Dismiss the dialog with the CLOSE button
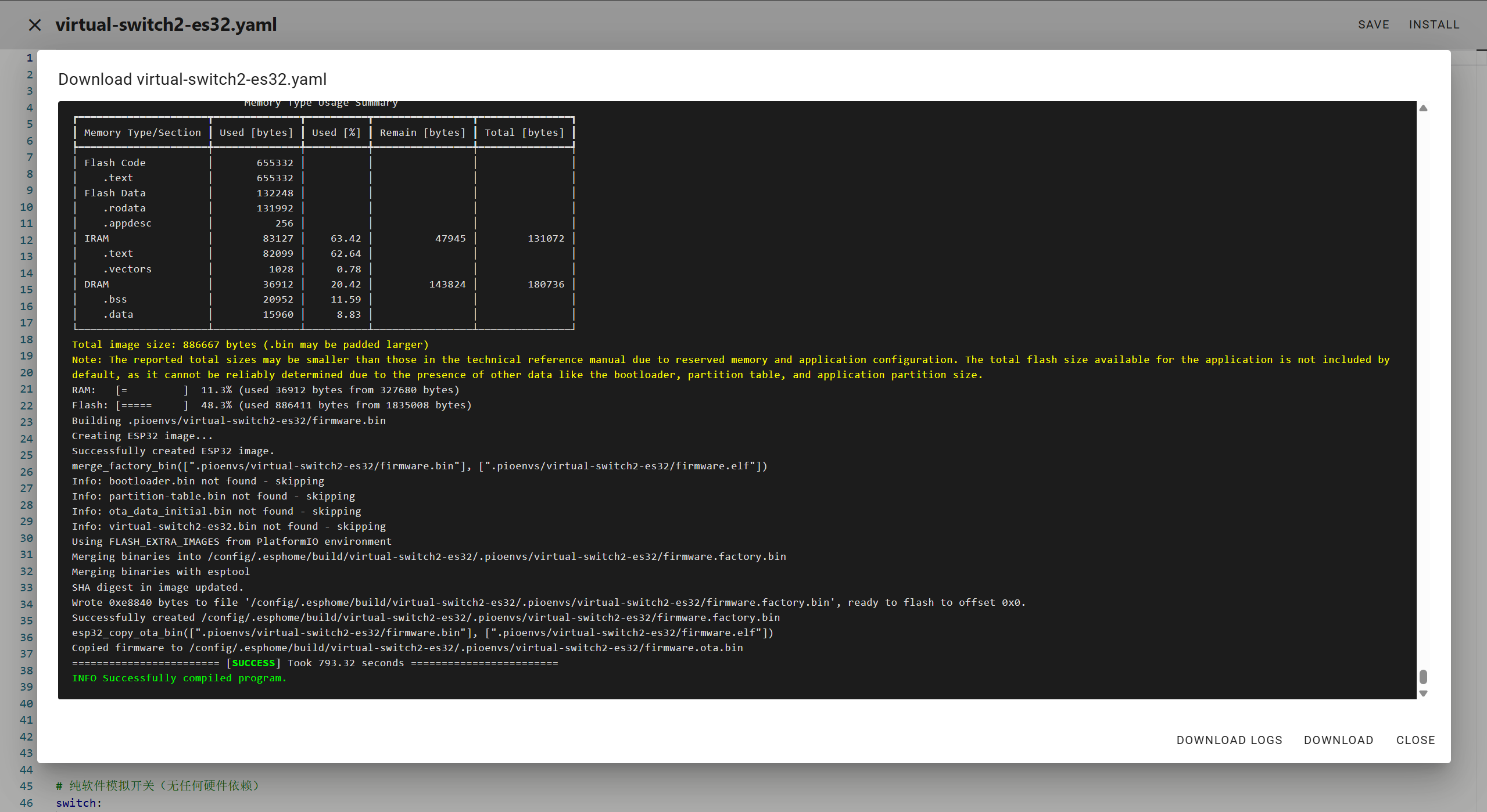Screen dimensions: 1487x812 point(1416,740)
